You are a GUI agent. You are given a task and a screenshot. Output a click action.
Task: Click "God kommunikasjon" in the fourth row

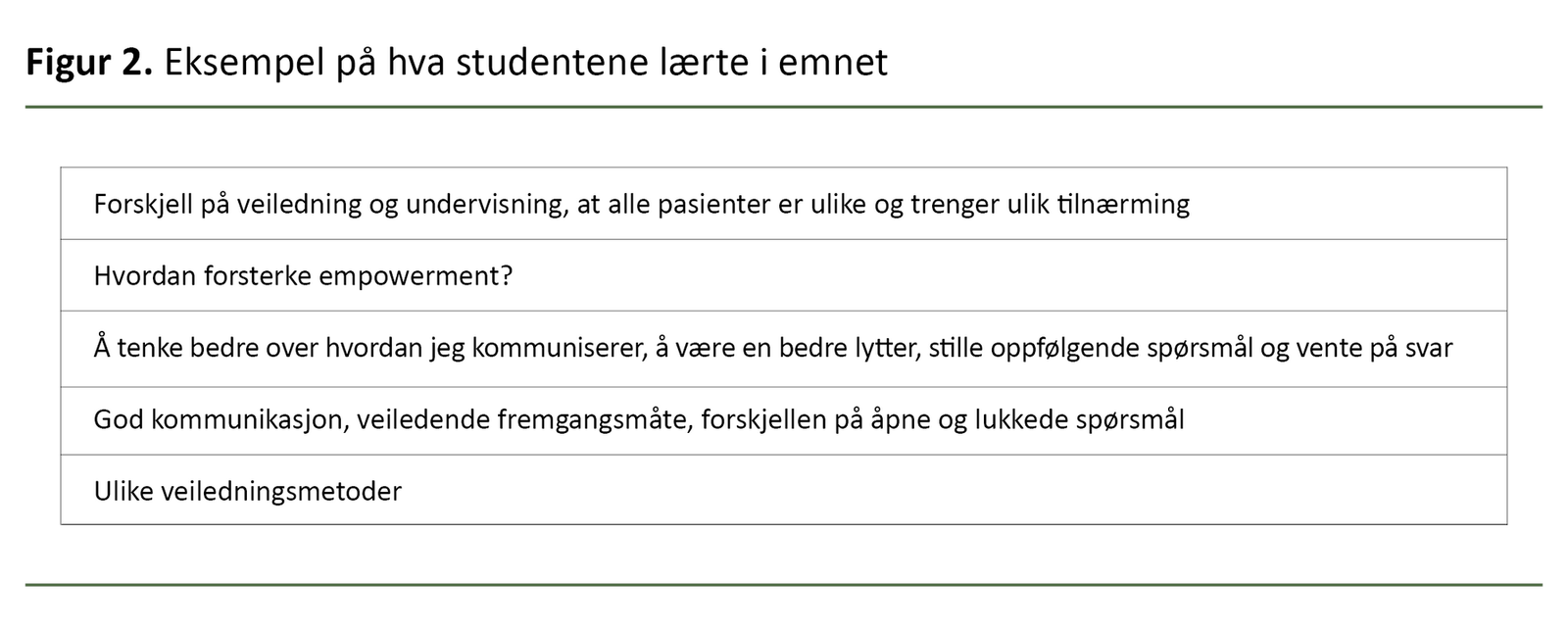(x=219, y=420)
